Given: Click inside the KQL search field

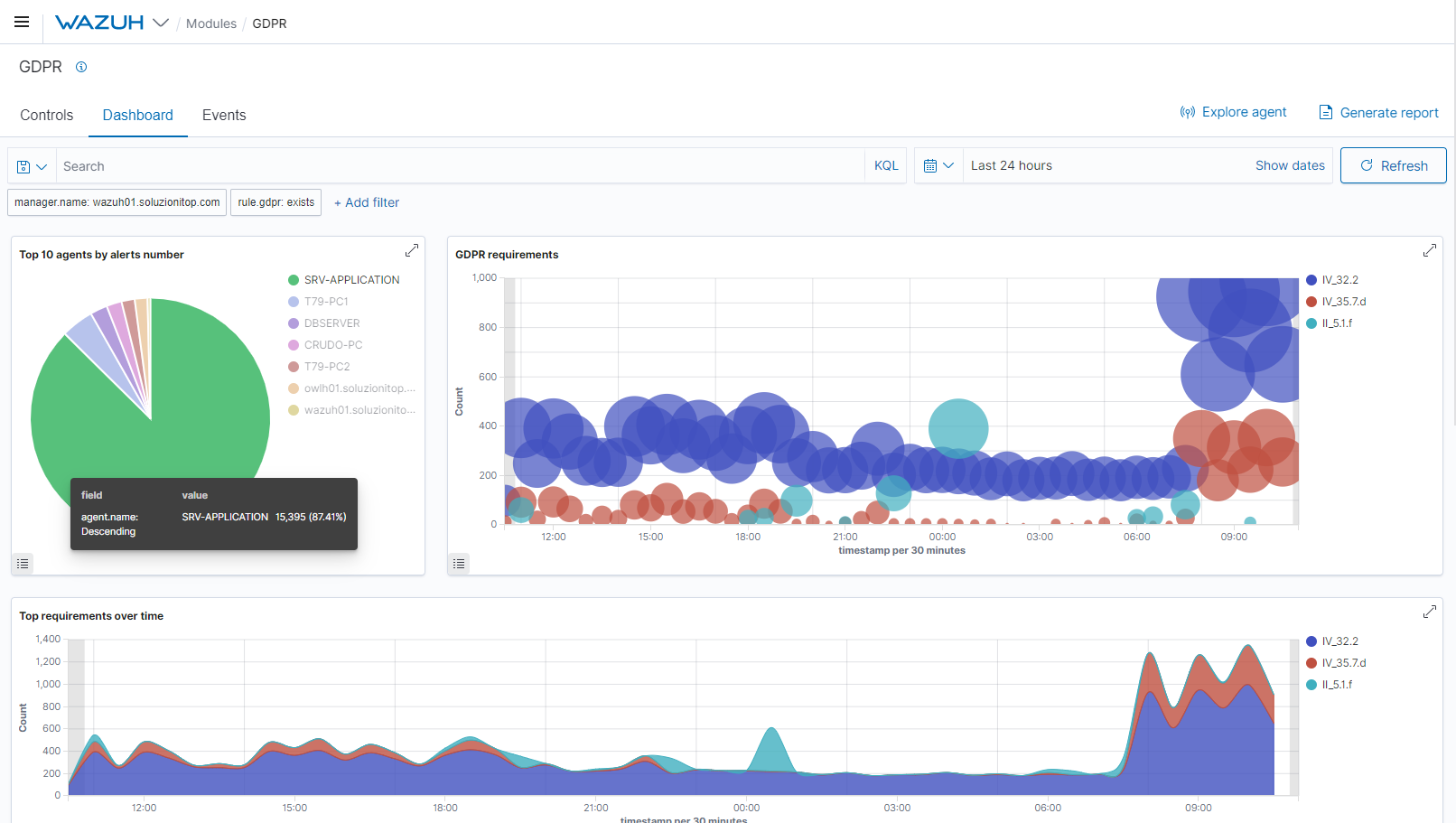Looking at the screenshot, I should [361, 165].
